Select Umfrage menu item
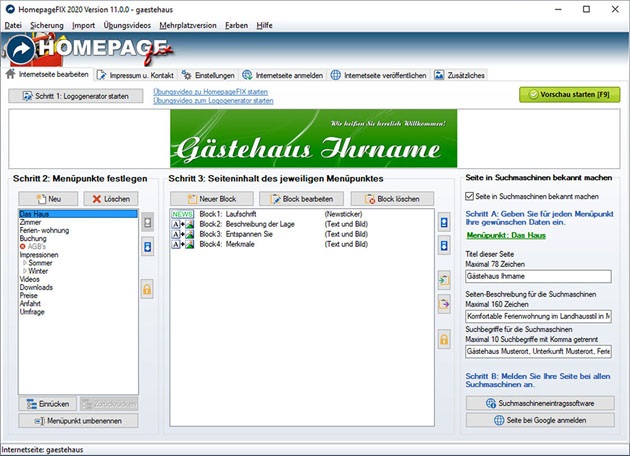This screenshot has height=456, width=630. [32, 312]
